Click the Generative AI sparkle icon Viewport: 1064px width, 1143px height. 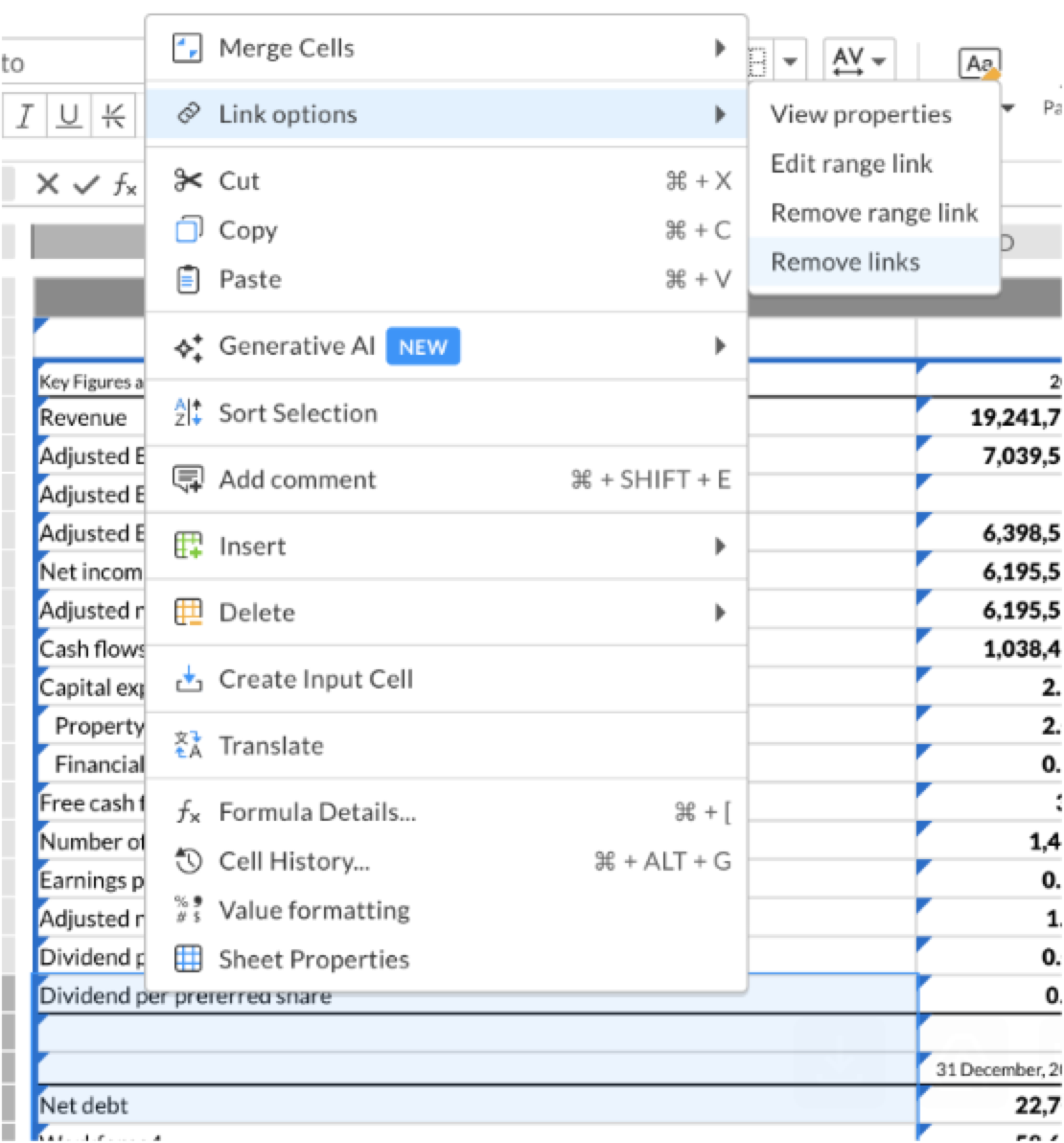point(188,346)
